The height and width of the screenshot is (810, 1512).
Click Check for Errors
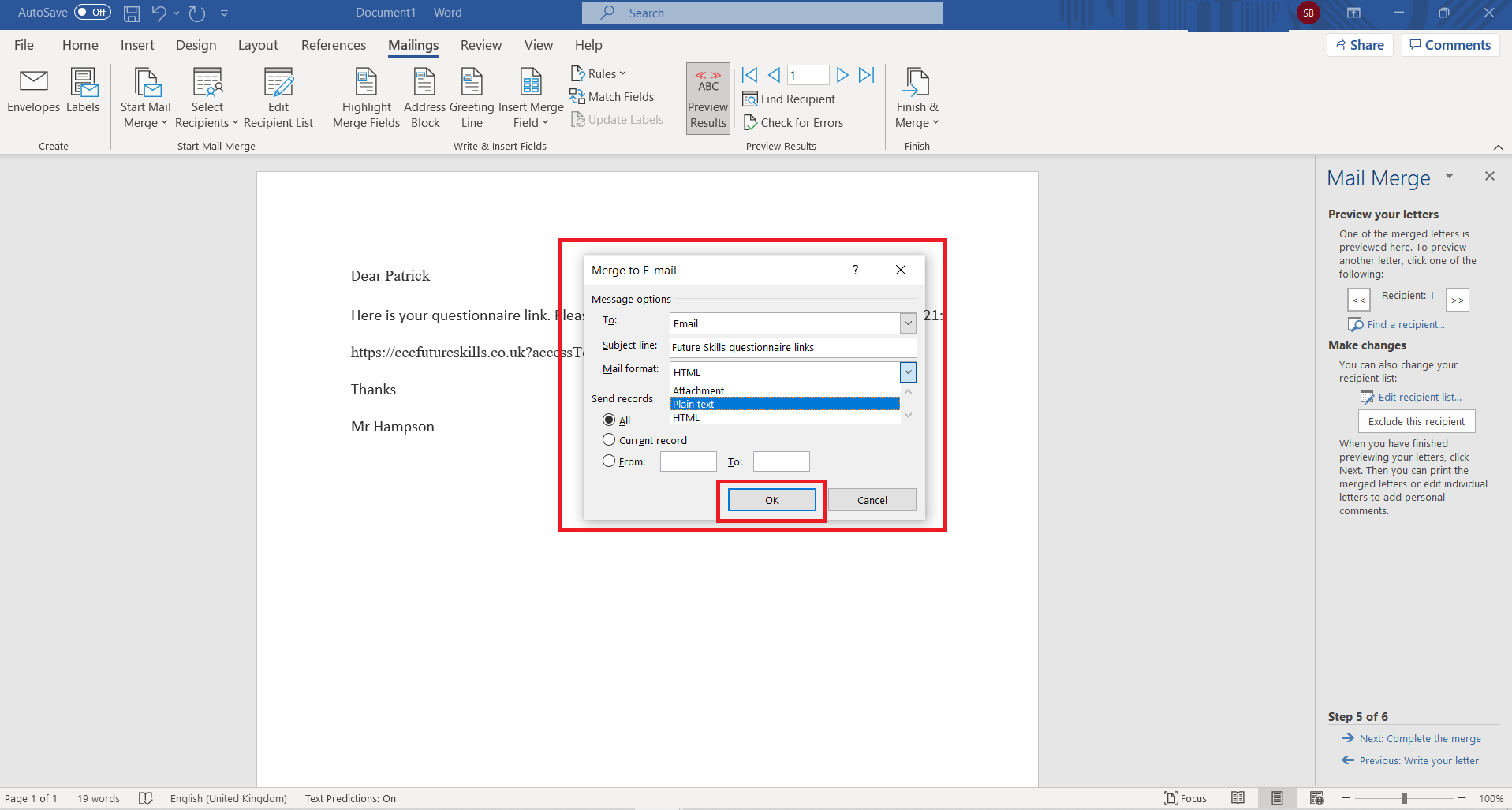793,123
